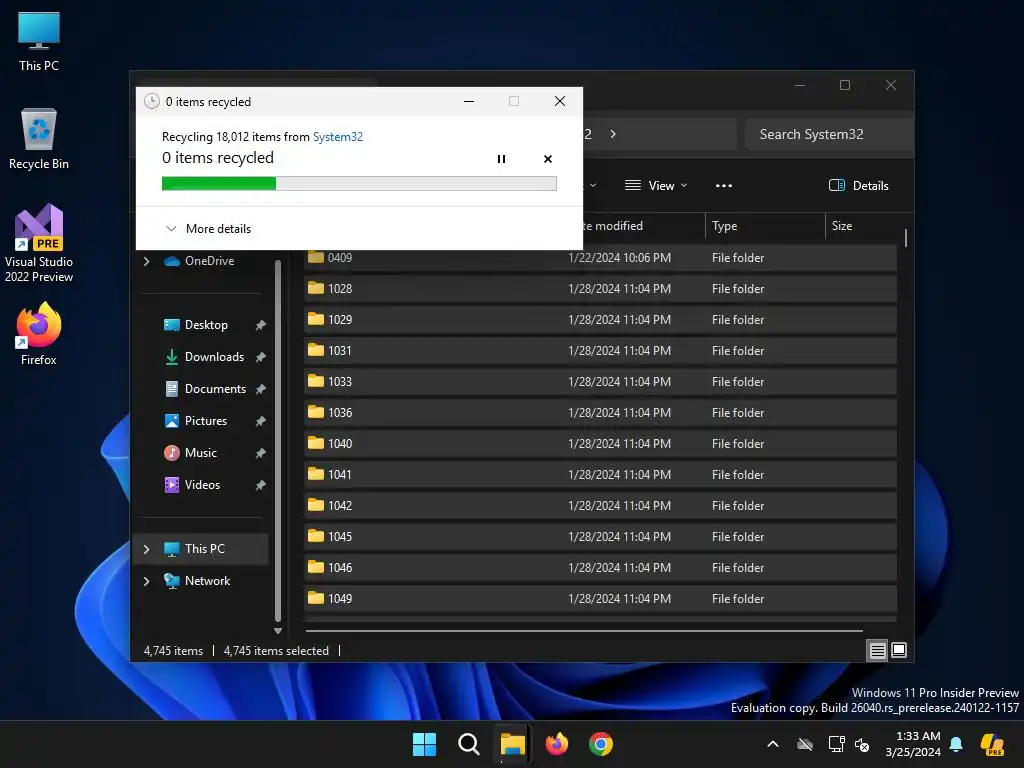Show hidden system tray icons

(x=773, y=744)
